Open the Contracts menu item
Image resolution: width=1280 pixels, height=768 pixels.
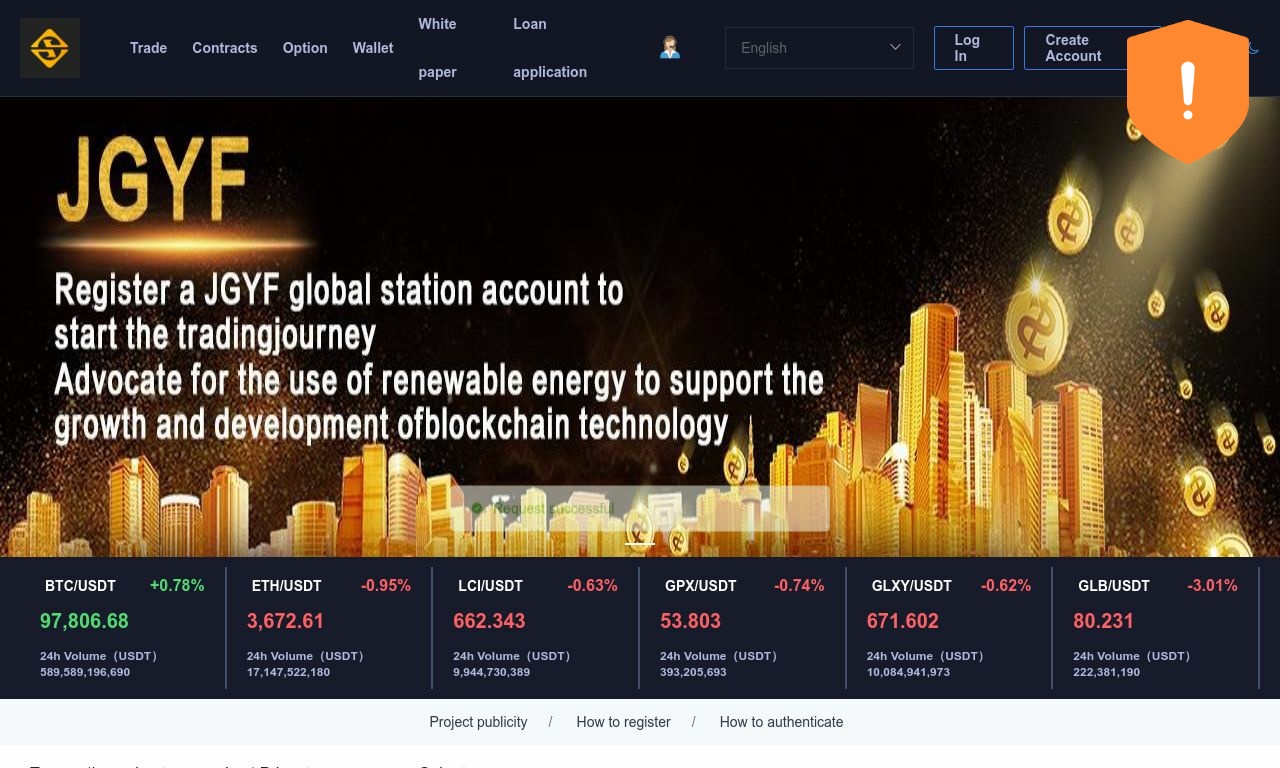click(225, 48)
